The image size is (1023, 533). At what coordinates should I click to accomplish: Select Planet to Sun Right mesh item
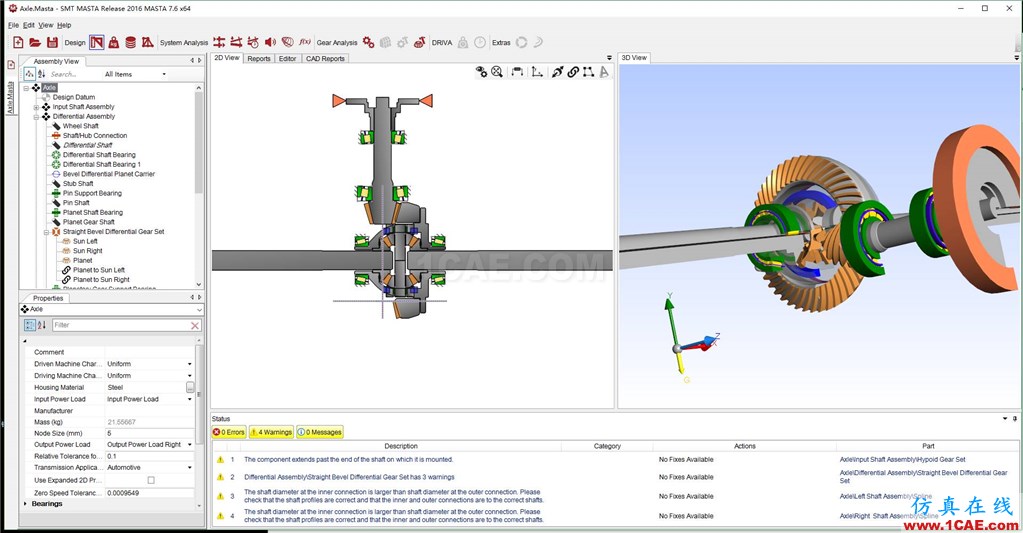pyautogui.click(x=101, y=280)
